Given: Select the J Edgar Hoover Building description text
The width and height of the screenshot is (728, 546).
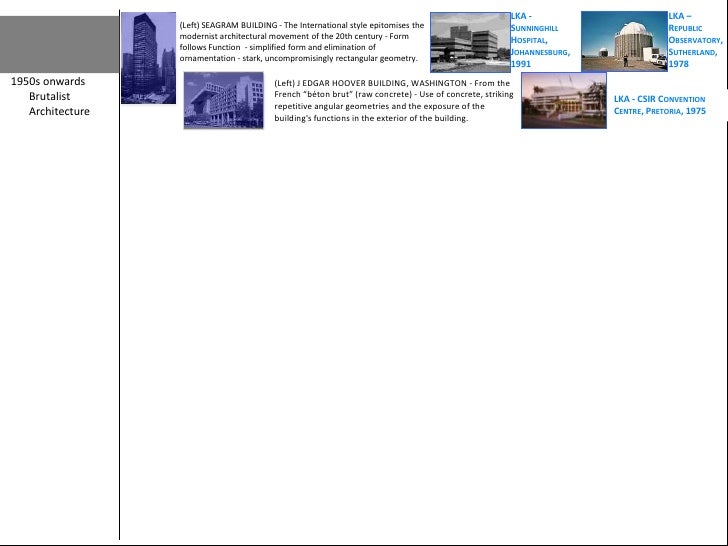Looking at the screenshot, I should click(394, 100).
